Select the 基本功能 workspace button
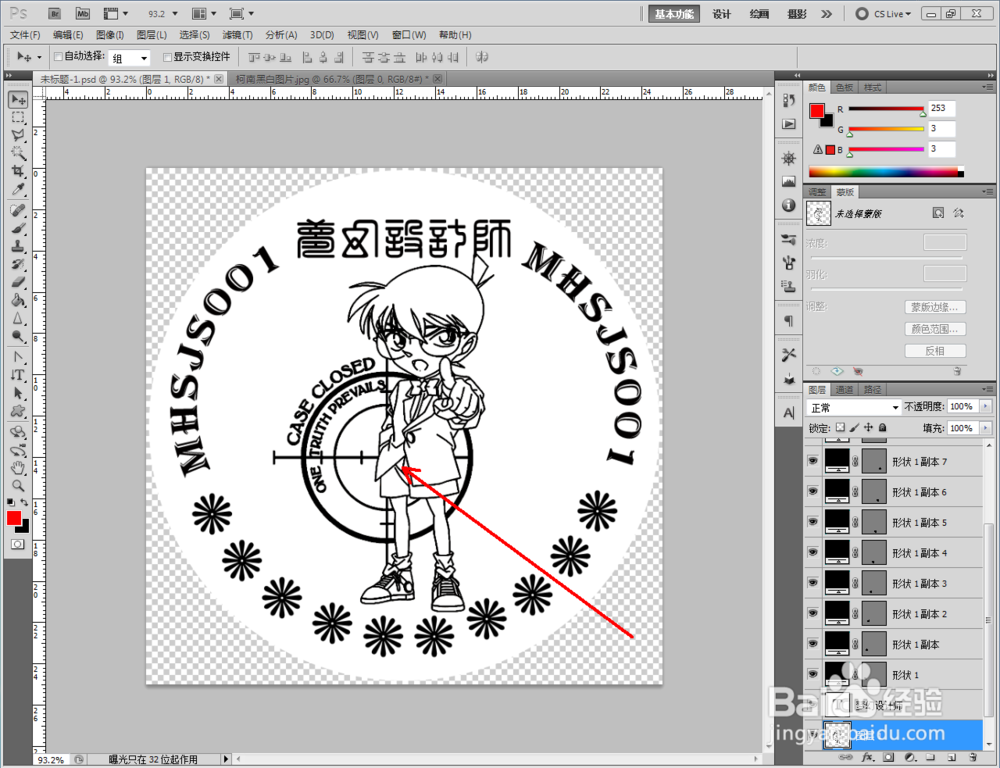 pos(674,14)
